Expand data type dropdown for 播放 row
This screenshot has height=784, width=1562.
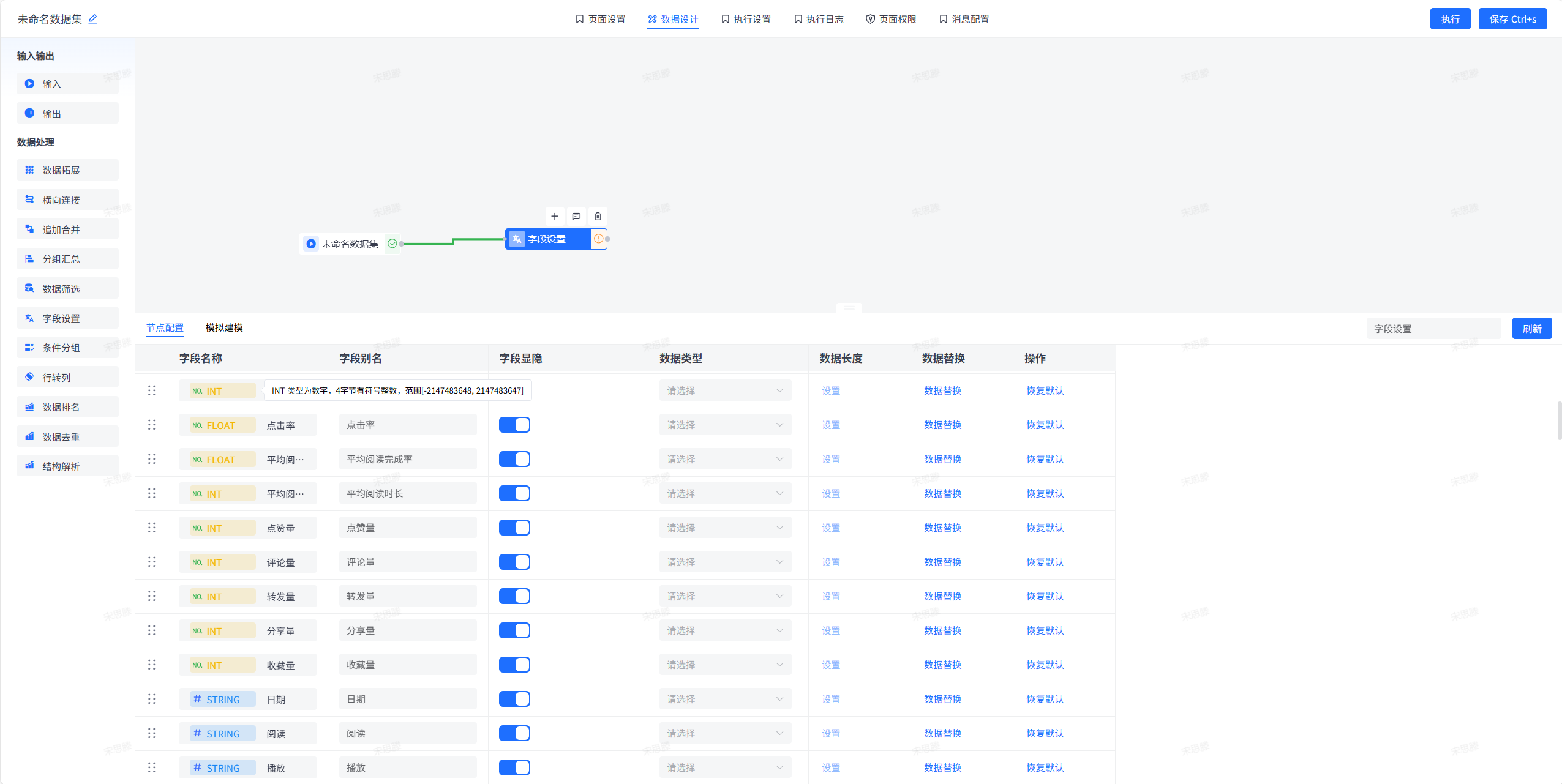point(725,767)
